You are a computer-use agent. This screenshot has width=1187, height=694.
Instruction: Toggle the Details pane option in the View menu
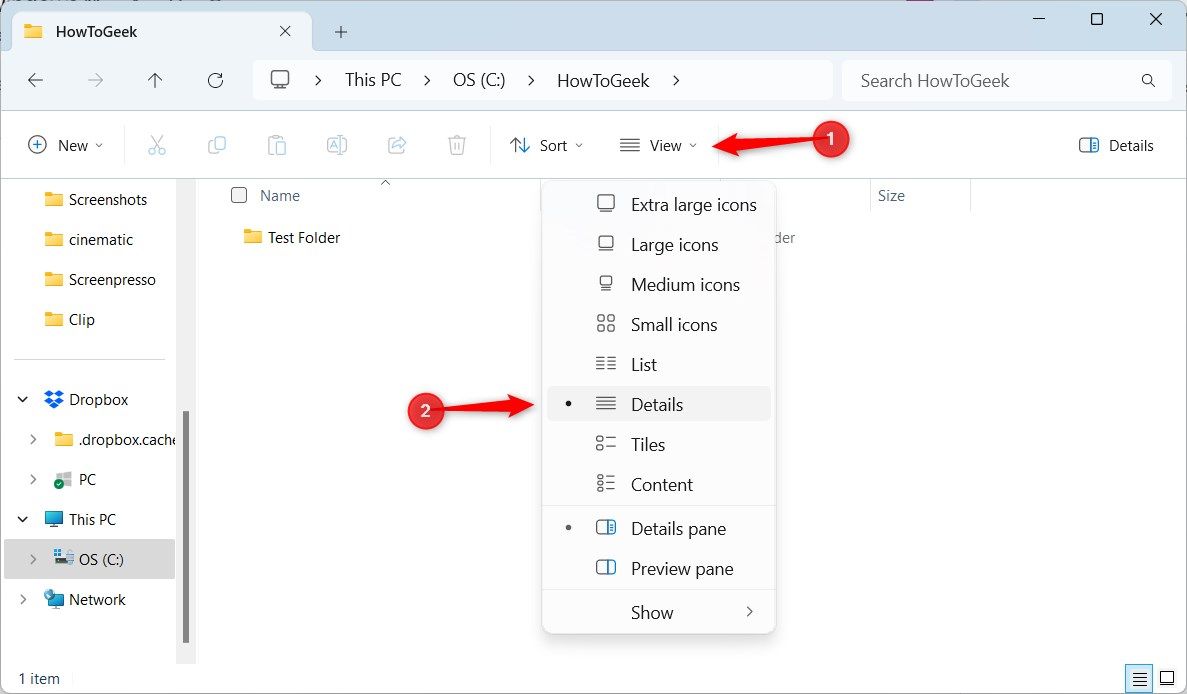pos(659,528)
